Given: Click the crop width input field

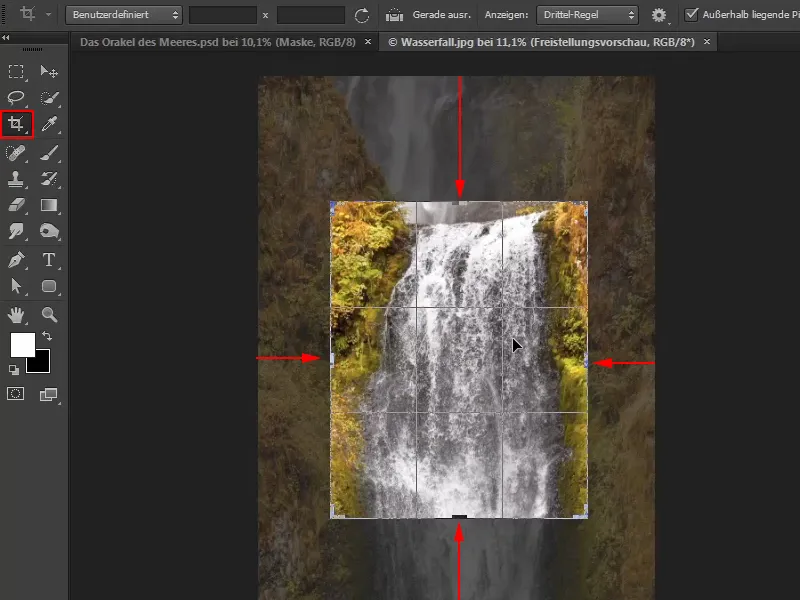Looking at the screenshot, I should (x=223, y=15).
